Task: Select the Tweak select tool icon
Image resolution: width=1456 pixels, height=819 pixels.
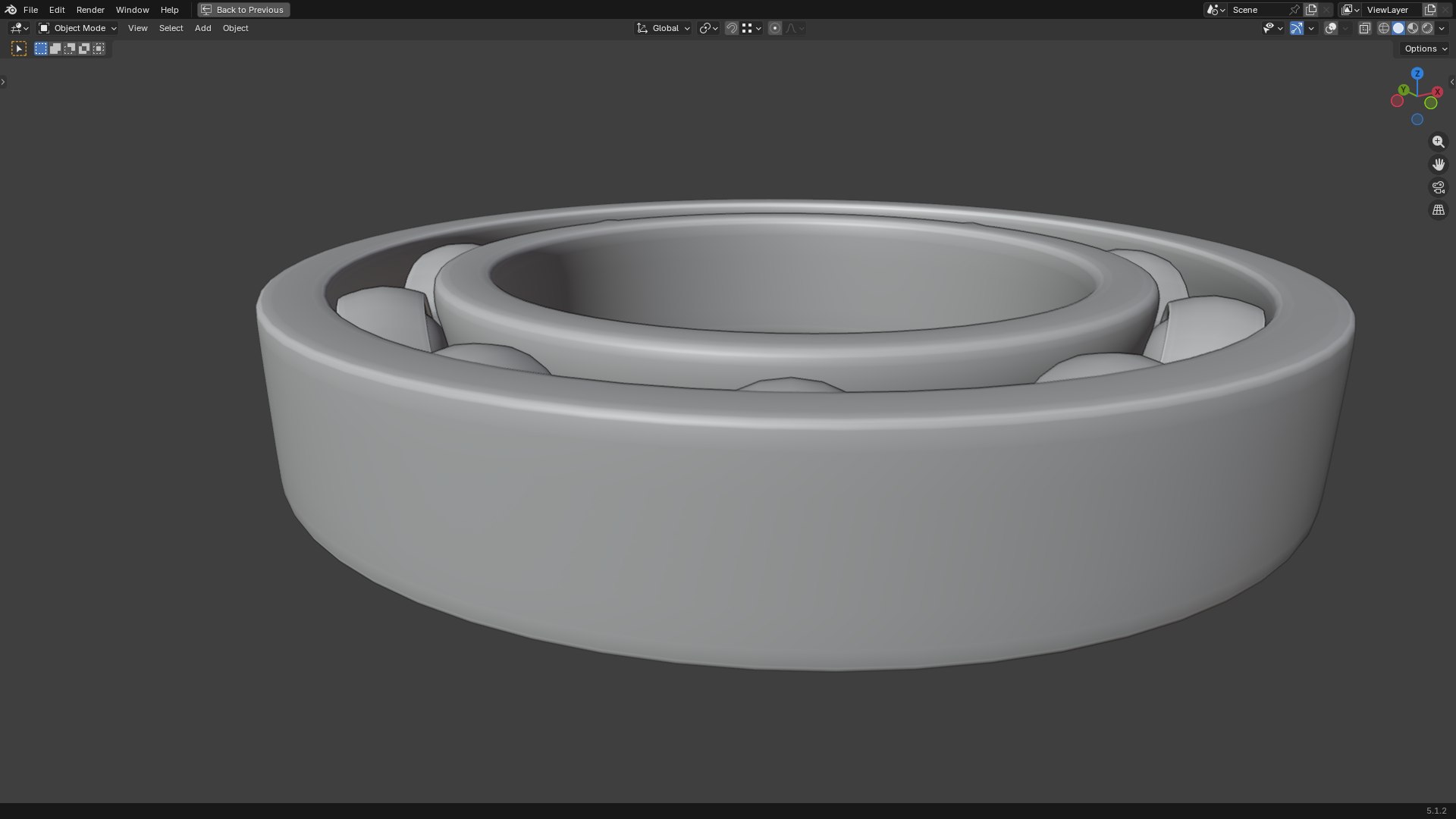Action: click(x=19, y=49)
